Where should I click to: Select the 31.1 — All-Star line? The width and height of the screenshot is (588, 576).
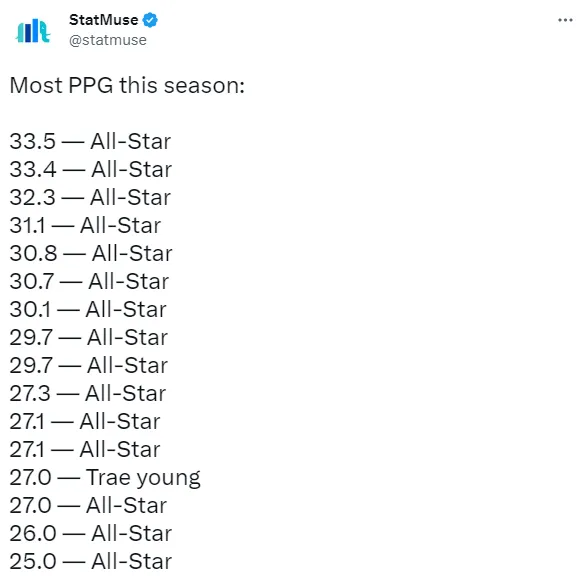[x=86, y=225]
